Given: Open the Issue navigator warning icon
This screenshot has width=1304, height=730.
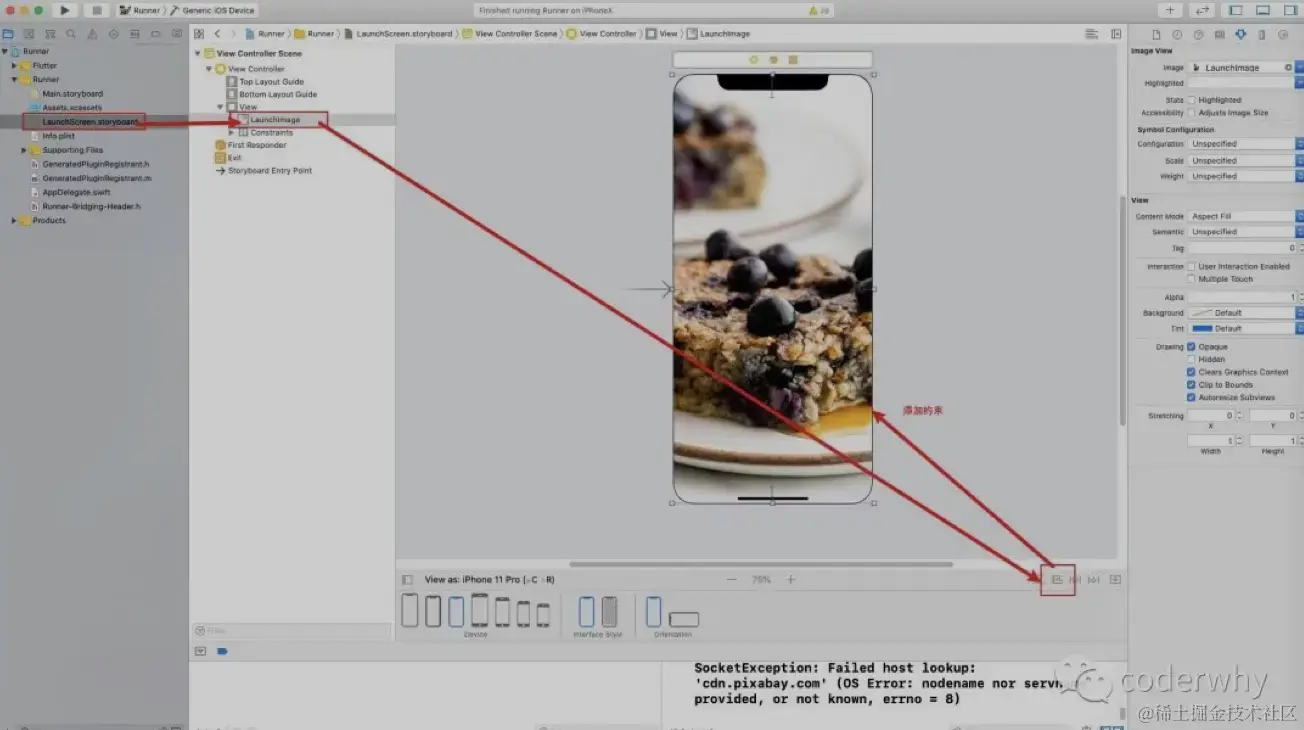Looking at the screenshot, I should pyautogui.click(x=92, y=34).
